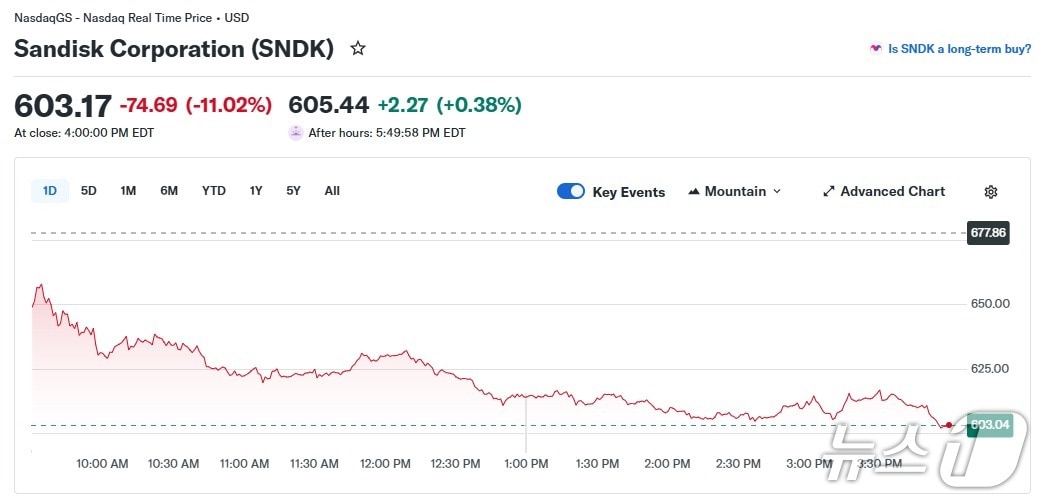The image size is (1043, 503).
Task: Click the after-hours moon icon
Action: (x=296, y=132)
